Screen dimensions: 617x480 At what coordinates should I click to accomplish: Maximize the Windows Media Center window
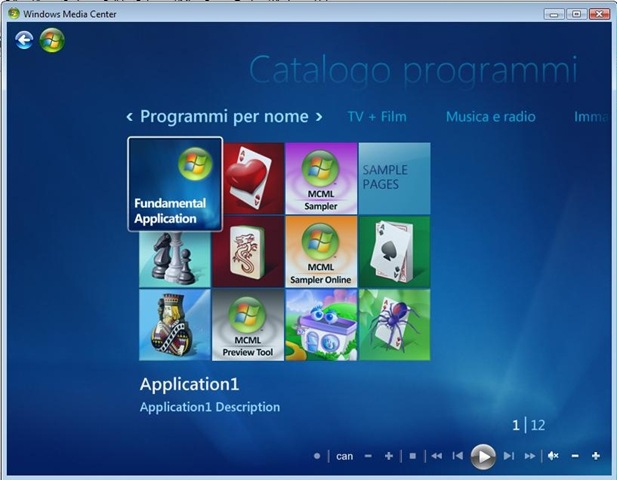[x=576, y=14]
